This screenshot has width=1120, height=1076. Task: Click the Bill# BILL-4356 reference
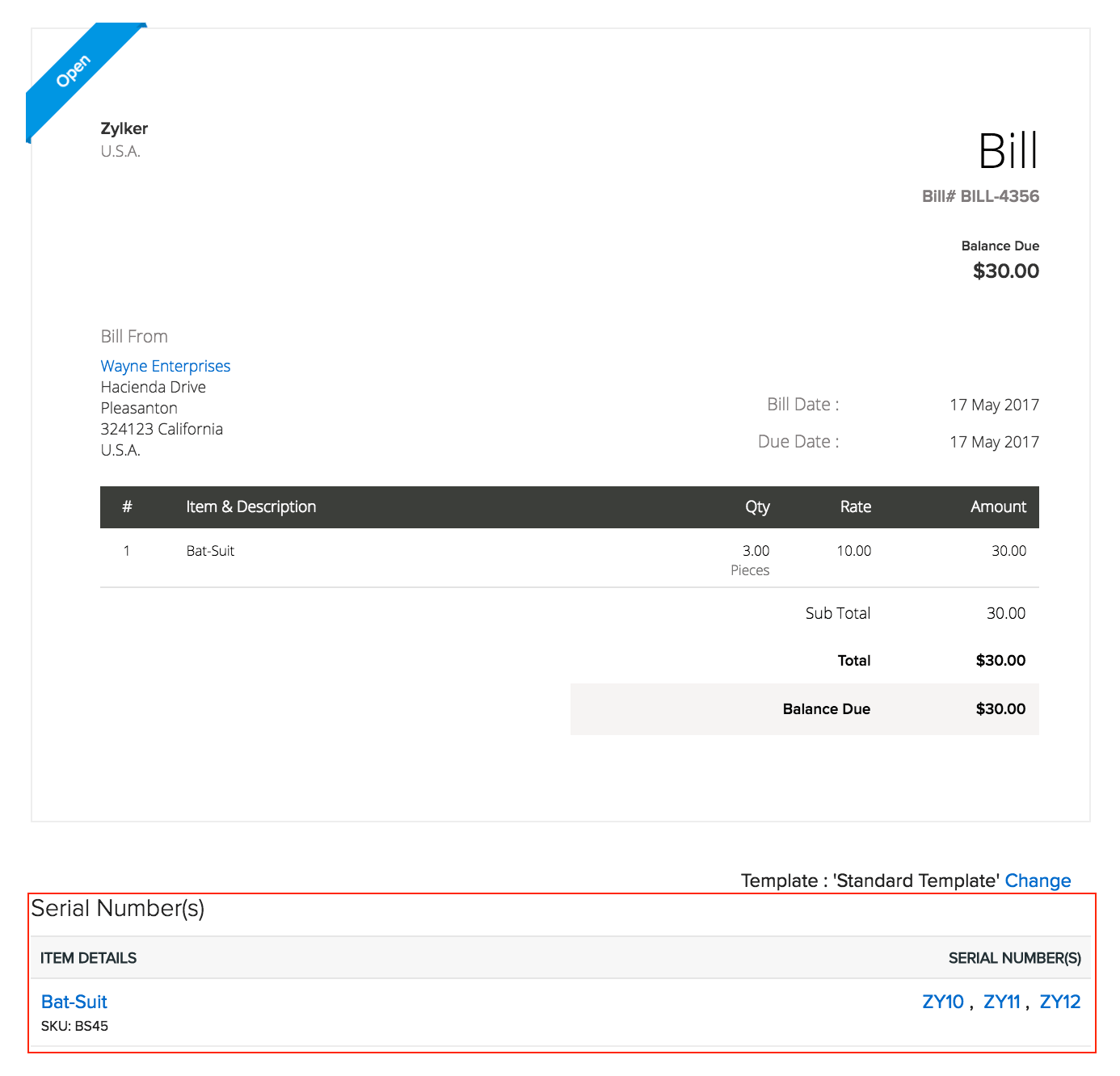tap(979, 196)
